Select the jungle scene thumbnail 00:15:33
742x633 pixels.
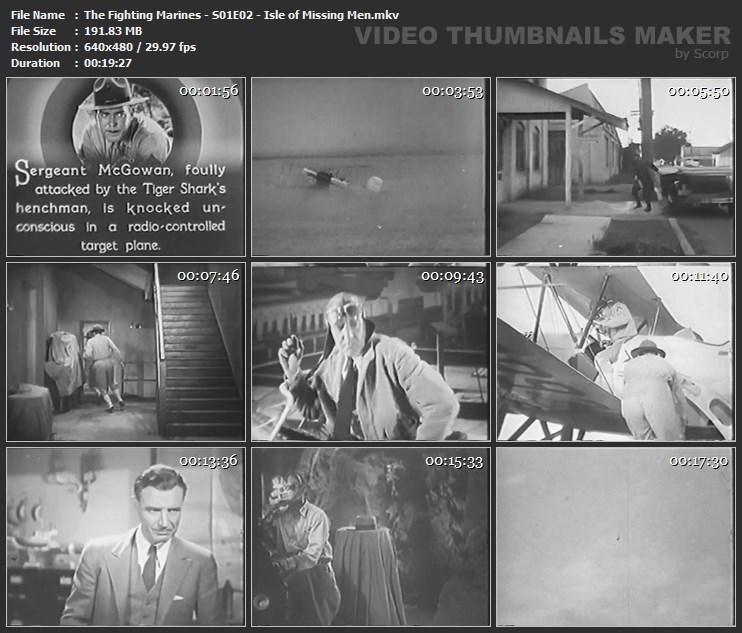[x=371, y=537]
